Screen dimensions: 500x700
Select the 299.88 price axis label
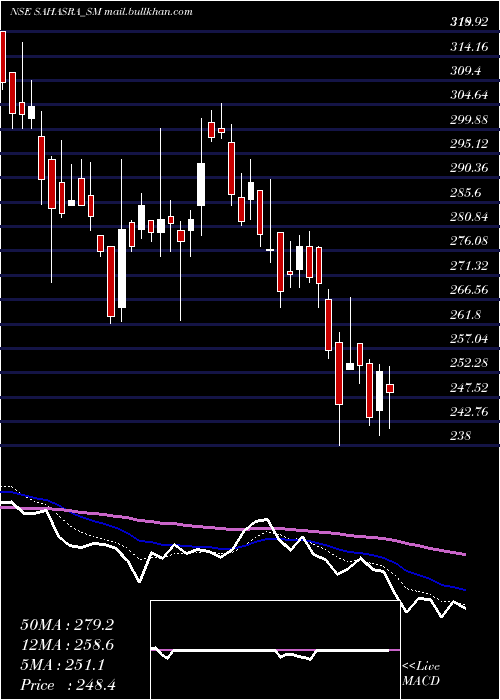pyautogui.click(x=469, y=119)
